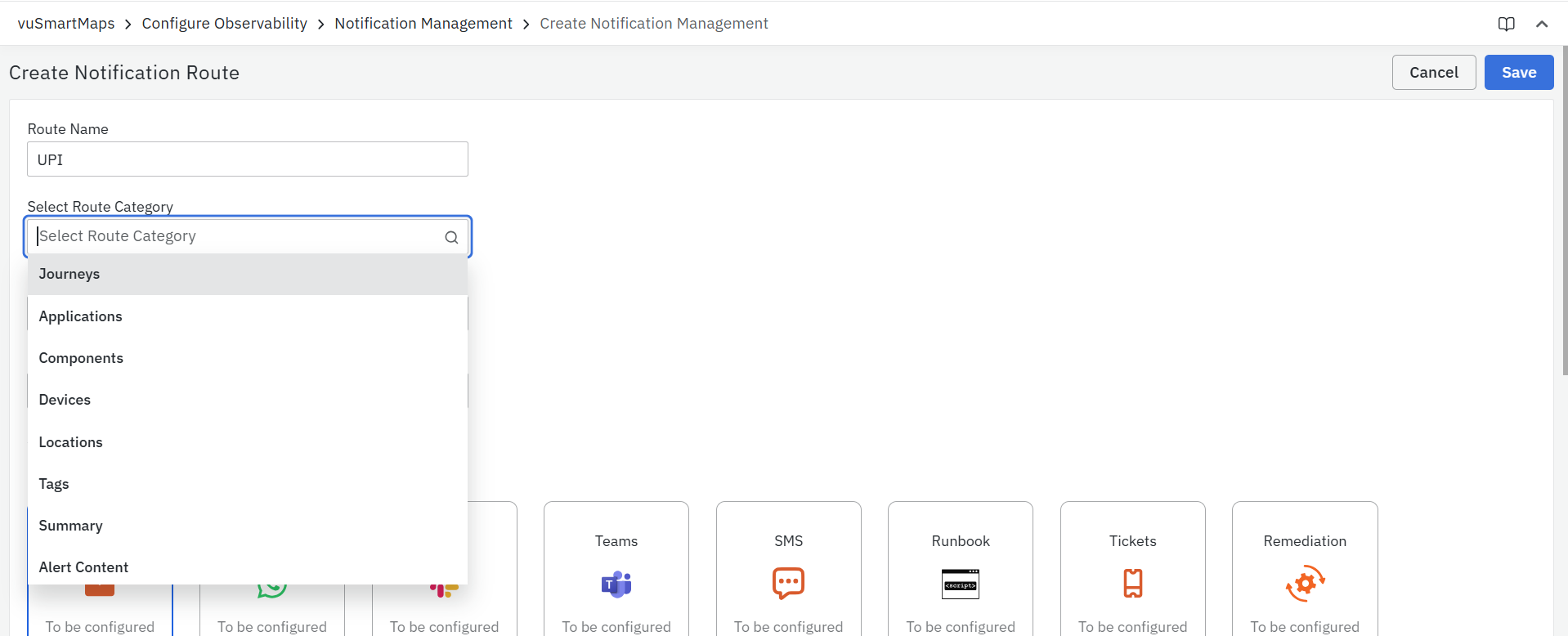Choose the Alert Content option
The width and height of the screenshot is (1568, 636).
pyautogui.click(x=83, y=567)
